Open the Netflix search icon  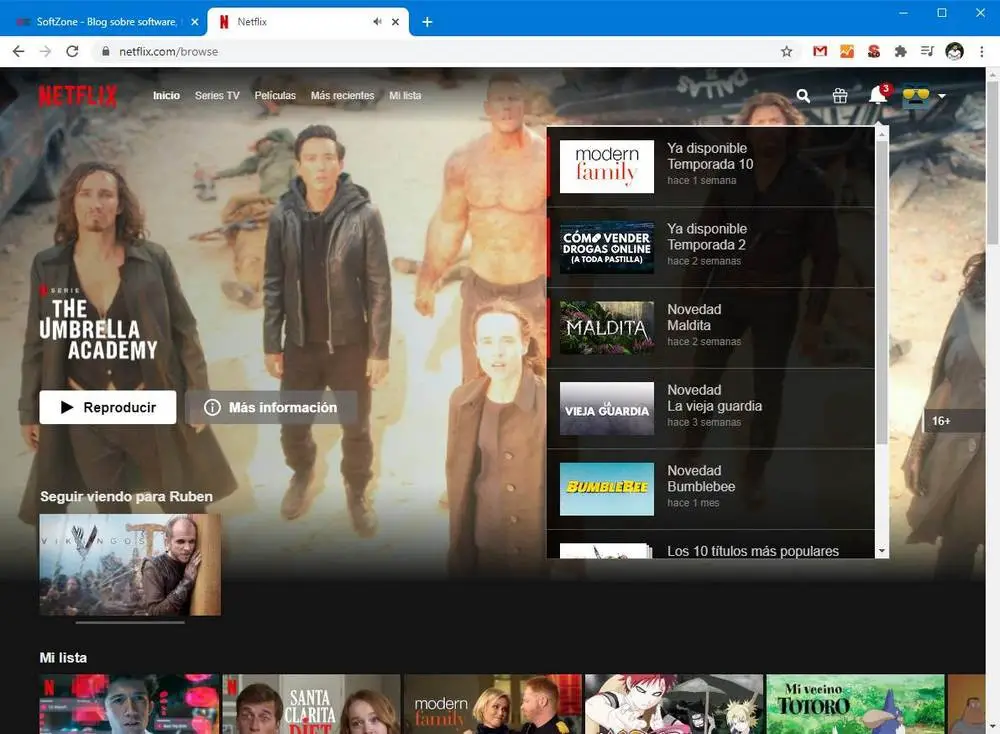(x=803, y=96)
